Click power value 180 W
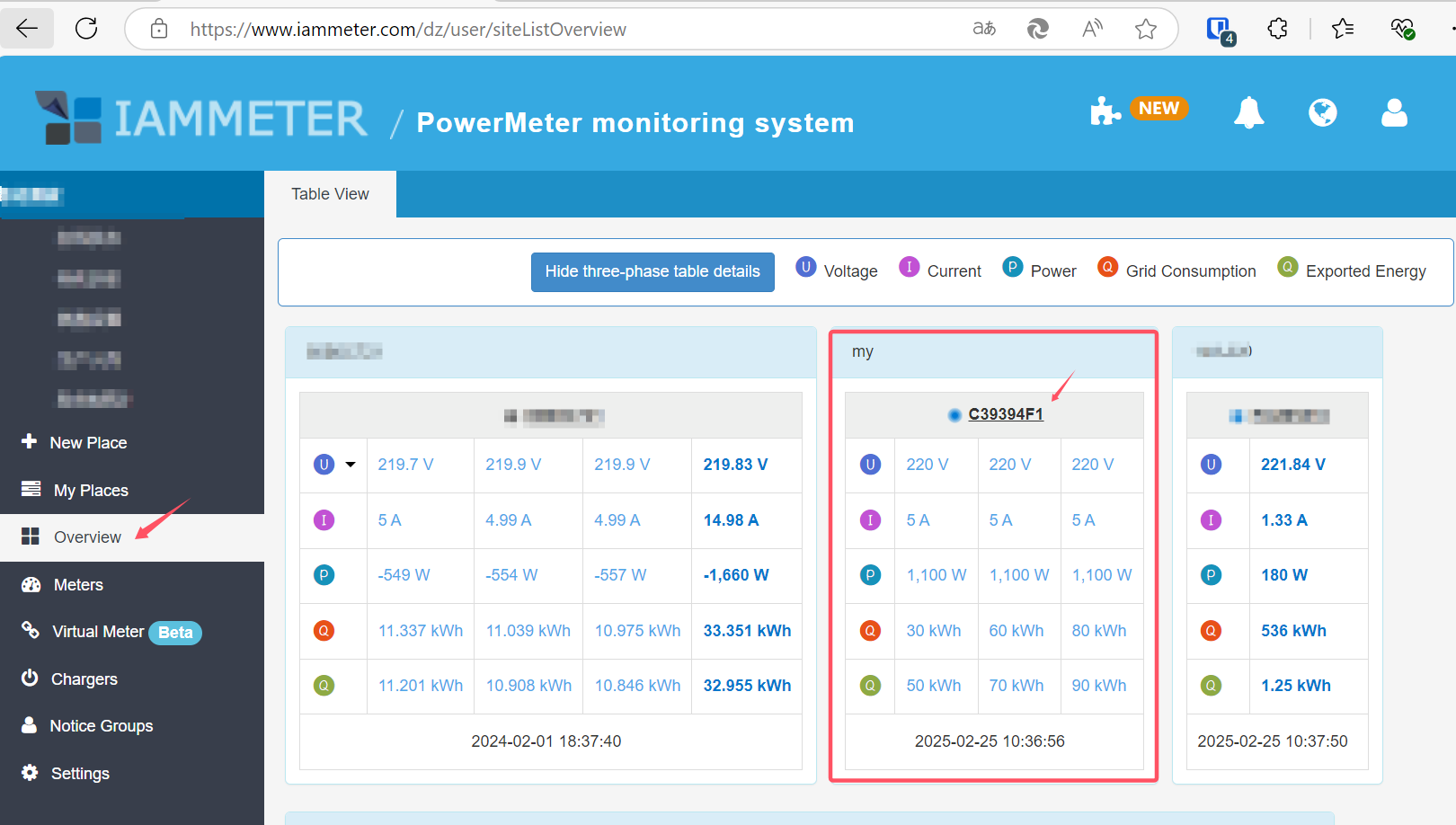1456x825 pixels. click(1284, 575)
